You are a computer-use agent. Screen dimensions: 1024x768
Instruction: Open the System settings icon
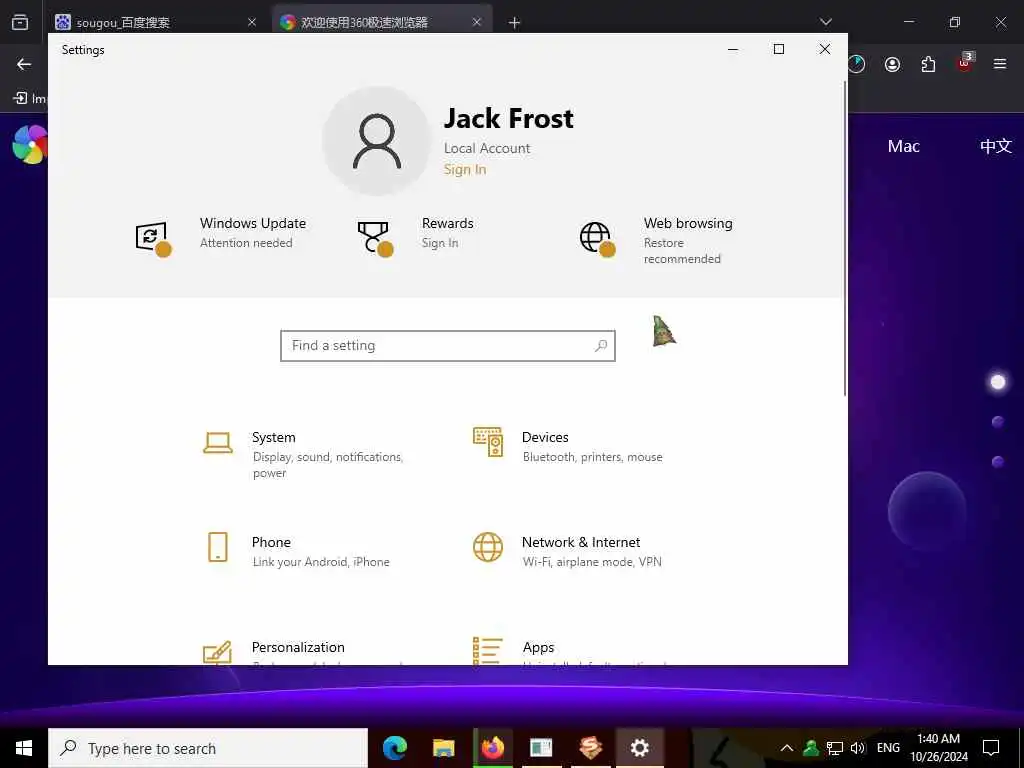[x=217, y=443]
